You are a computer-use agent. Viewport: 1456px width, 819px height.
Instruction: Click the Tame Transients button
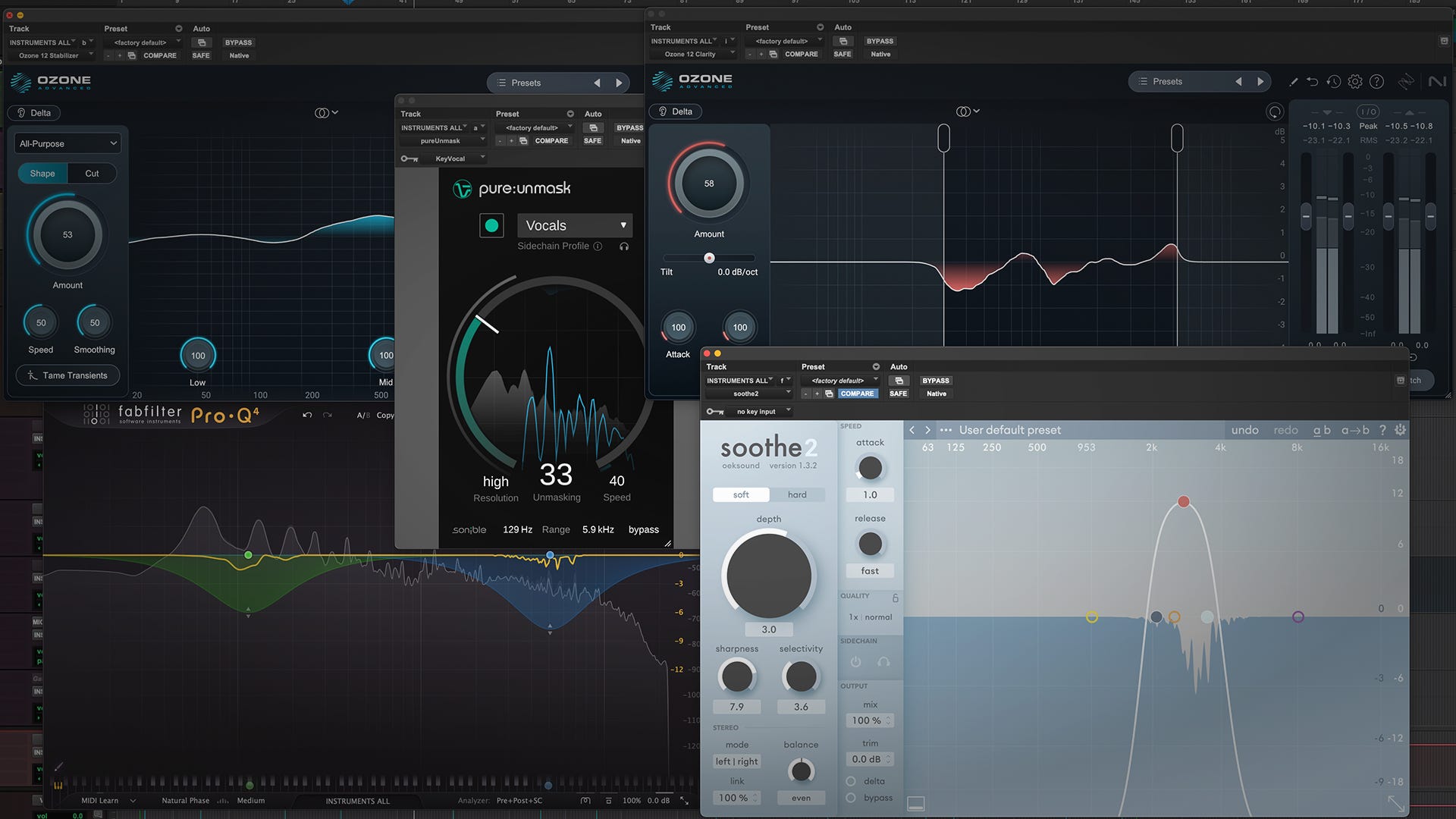(x=67, y=375)
